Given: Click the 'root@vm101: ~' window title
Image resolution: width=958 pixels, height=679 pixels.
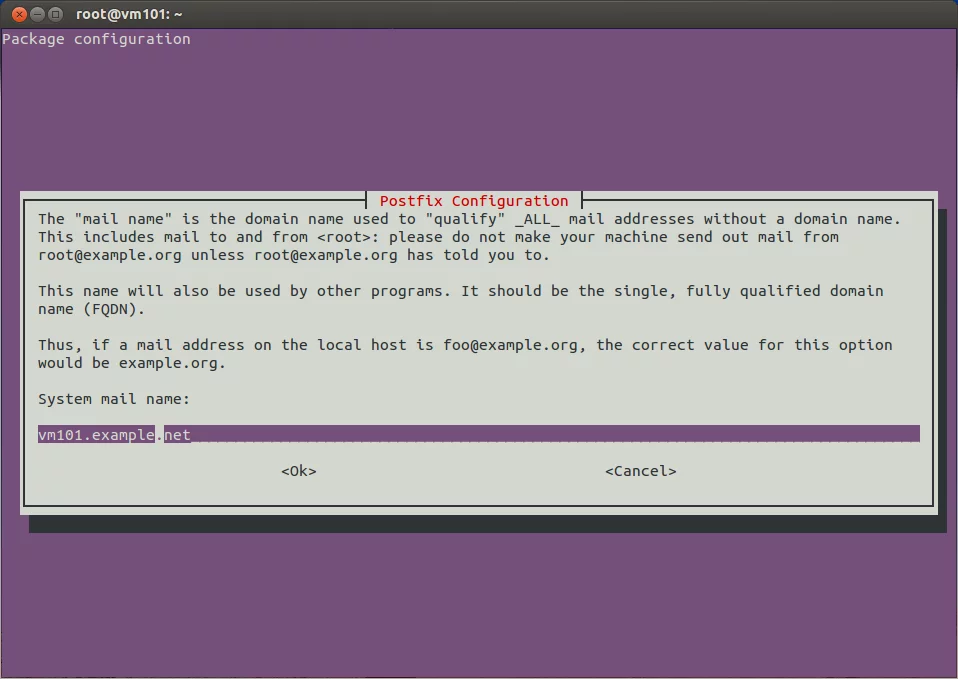Looking at the screenshot, I should click(129, 14).
